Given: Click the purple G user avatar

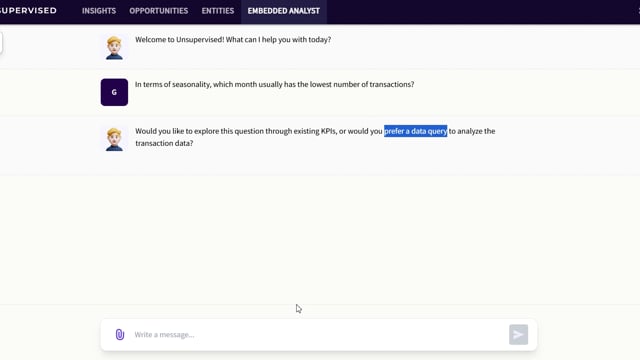Looking at the screenshot, I should (x=114, y=92).
